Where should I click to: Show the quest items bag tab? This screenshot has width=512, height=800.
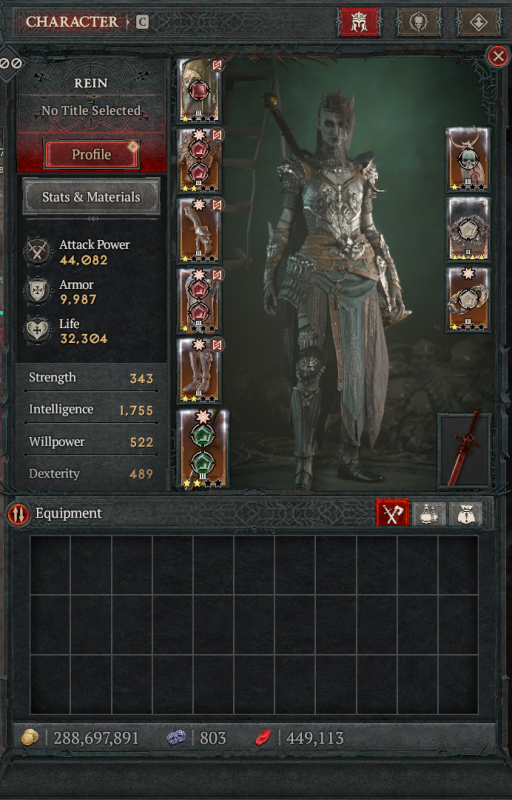click(x=466, y=513)
